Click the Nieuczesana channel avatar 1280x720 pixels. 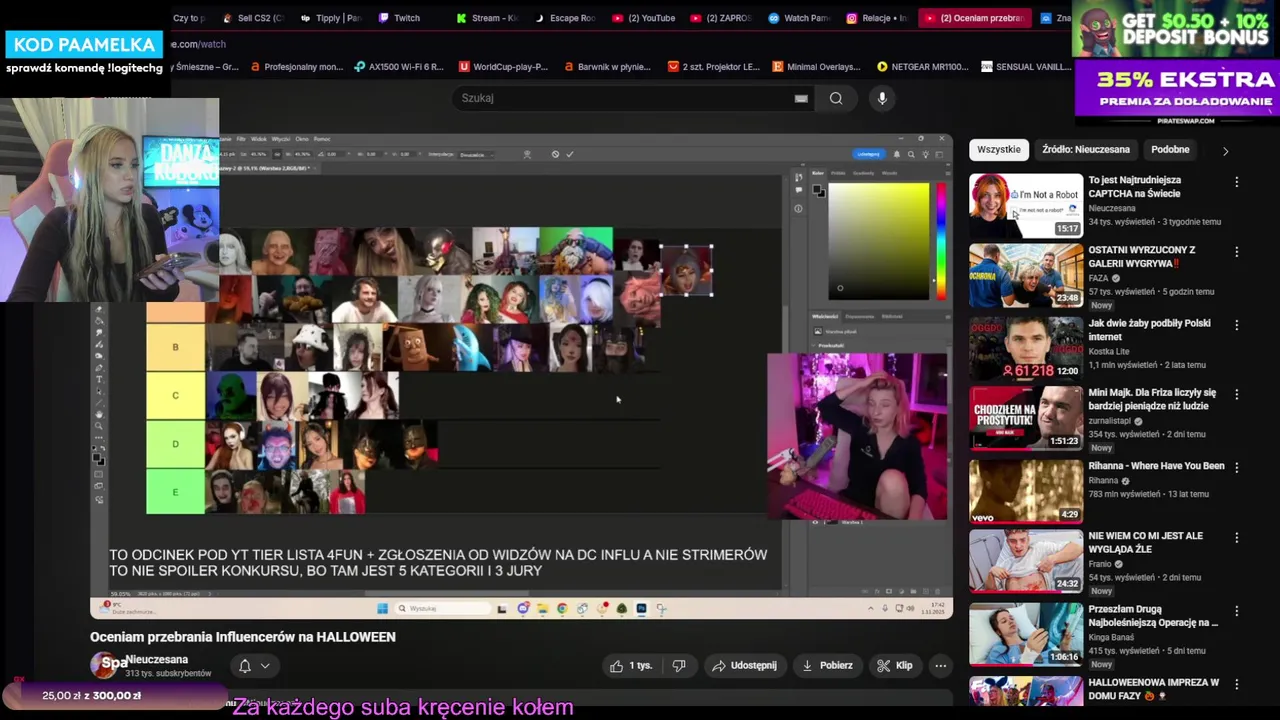(104, 665)
